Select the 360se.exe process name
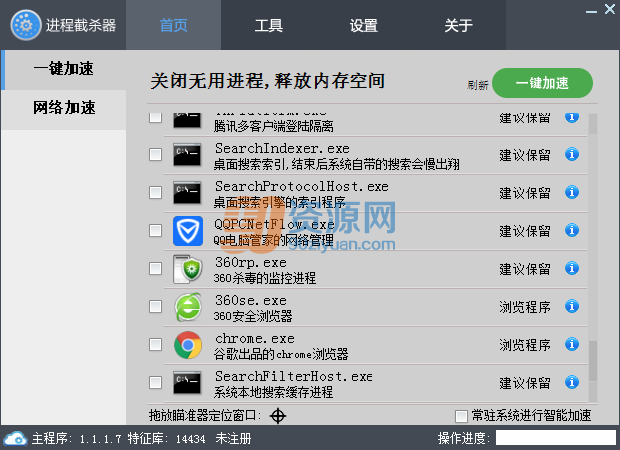The width and height of the screenshot is (620, 450). coord(251,300)
